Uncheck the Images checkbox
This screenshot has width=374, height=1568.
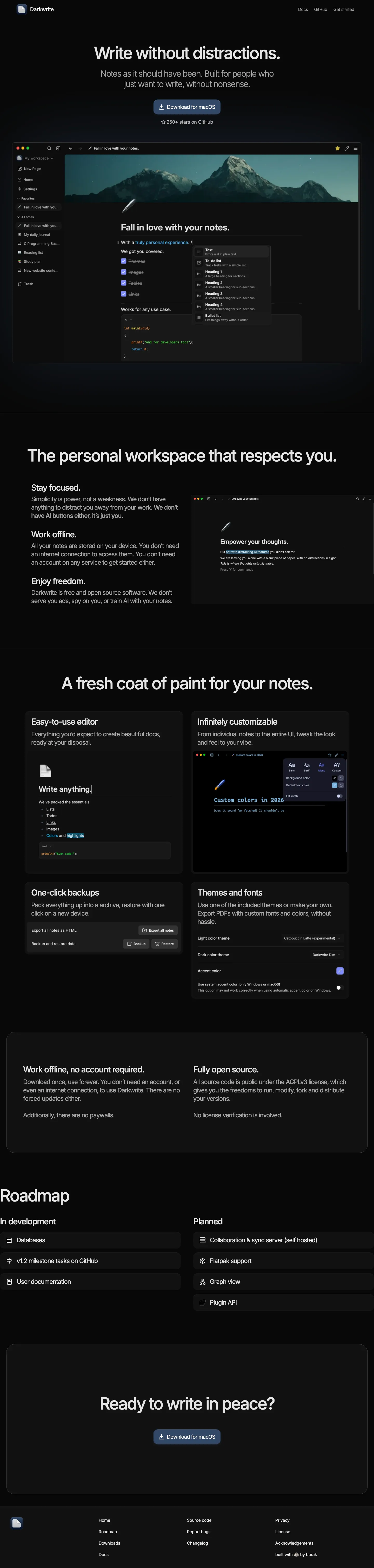point(124,272)
